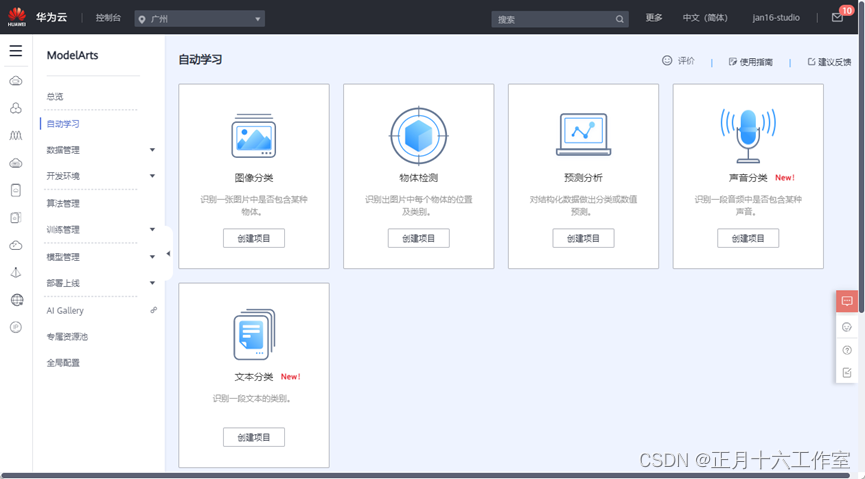This screenshot has height=479, width=865.
Task: Click the 开发环境 sidebar label
Action: pos(63,176)
